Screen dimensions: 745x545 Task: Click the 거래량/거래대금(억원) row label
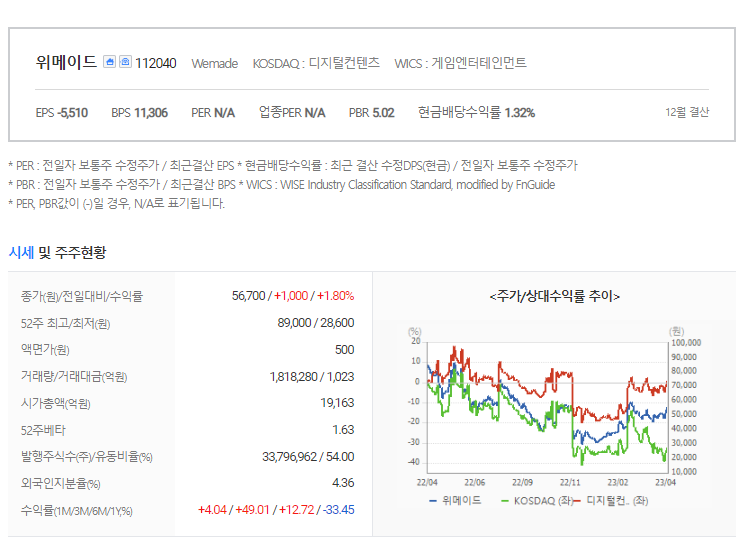(x=74, y=377)
